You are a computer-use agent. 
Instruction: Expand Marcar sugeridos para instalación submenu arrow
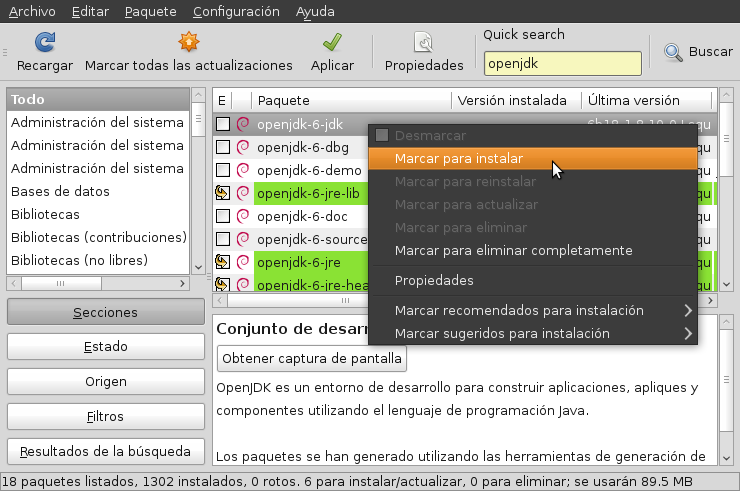pos(688,333)
